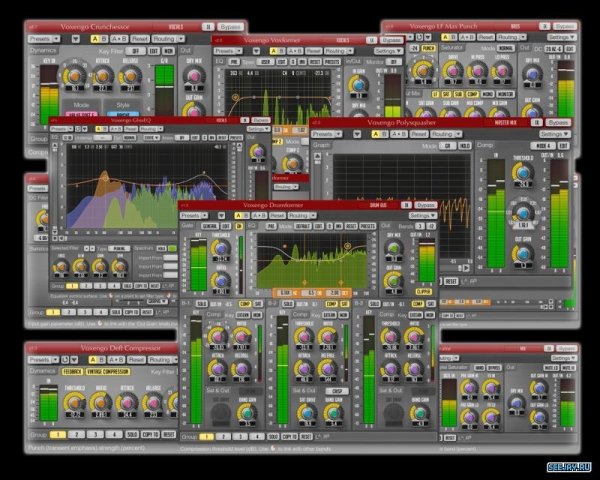
Task: Bypass the LF Max Punch plugin
Action: coord(565,26)
